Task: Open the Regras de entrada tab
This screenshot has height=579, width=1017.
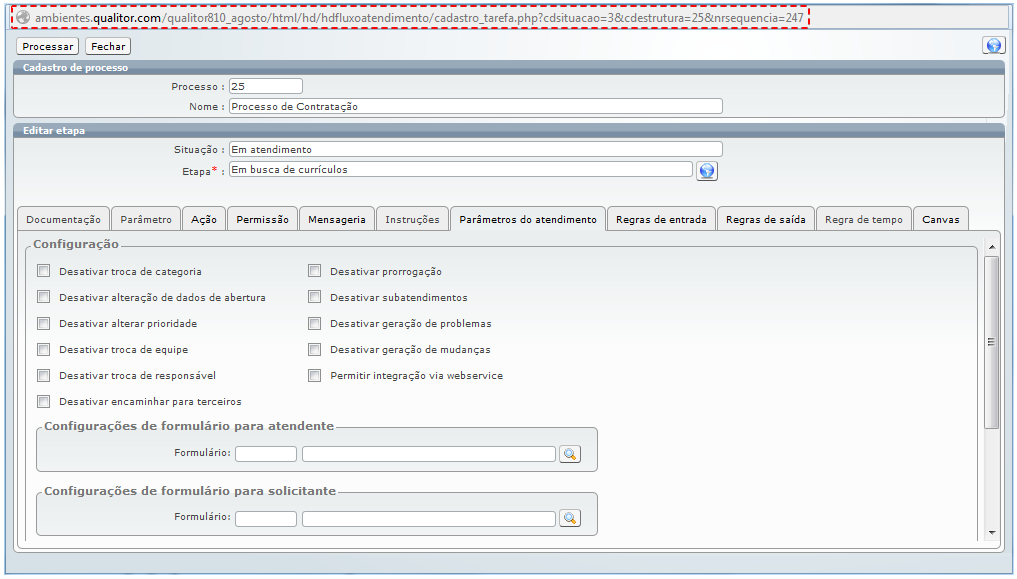Action: (x=661, y=220)
